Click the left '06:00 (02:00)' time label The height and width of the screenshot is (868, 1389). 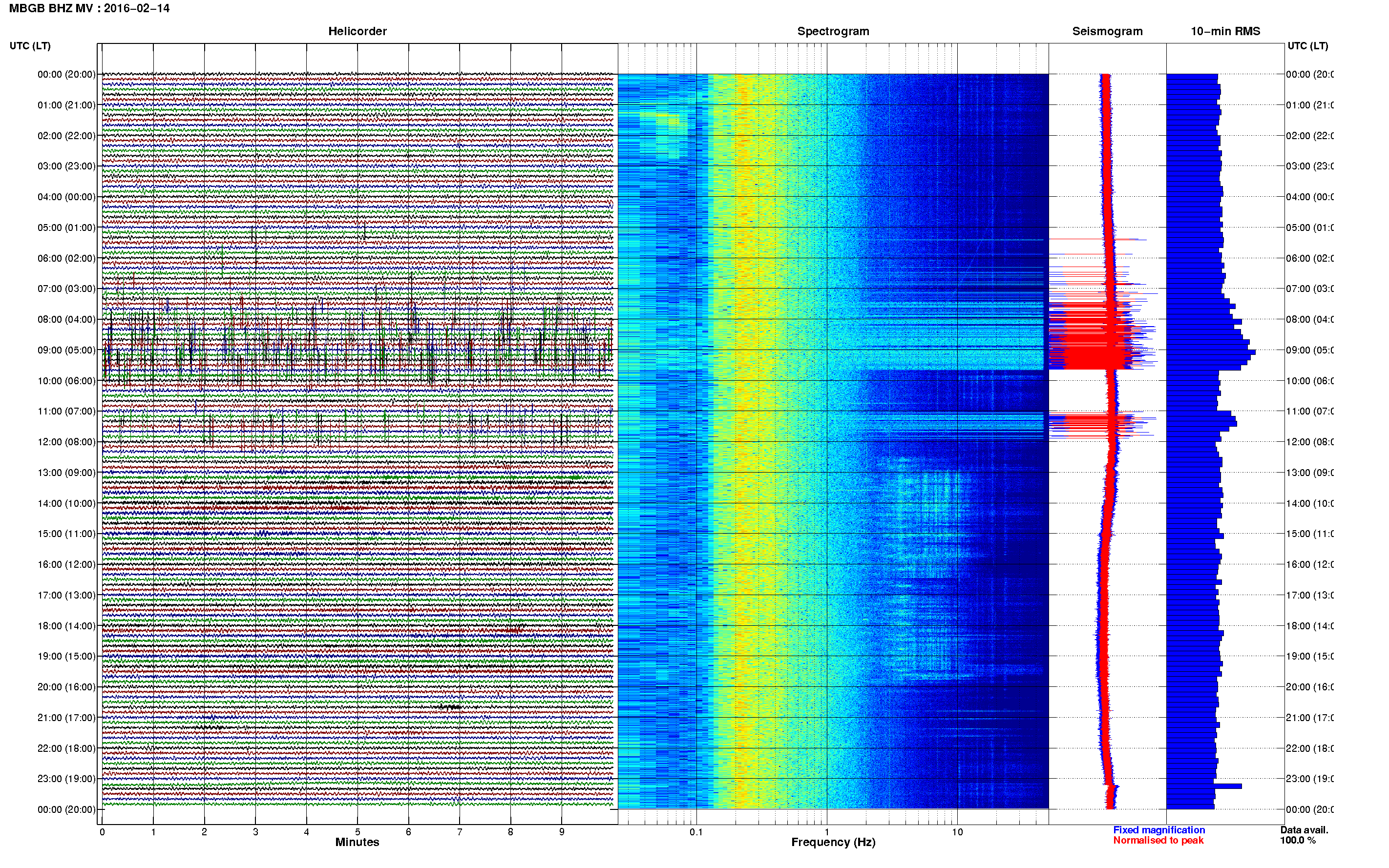point(66,258)
